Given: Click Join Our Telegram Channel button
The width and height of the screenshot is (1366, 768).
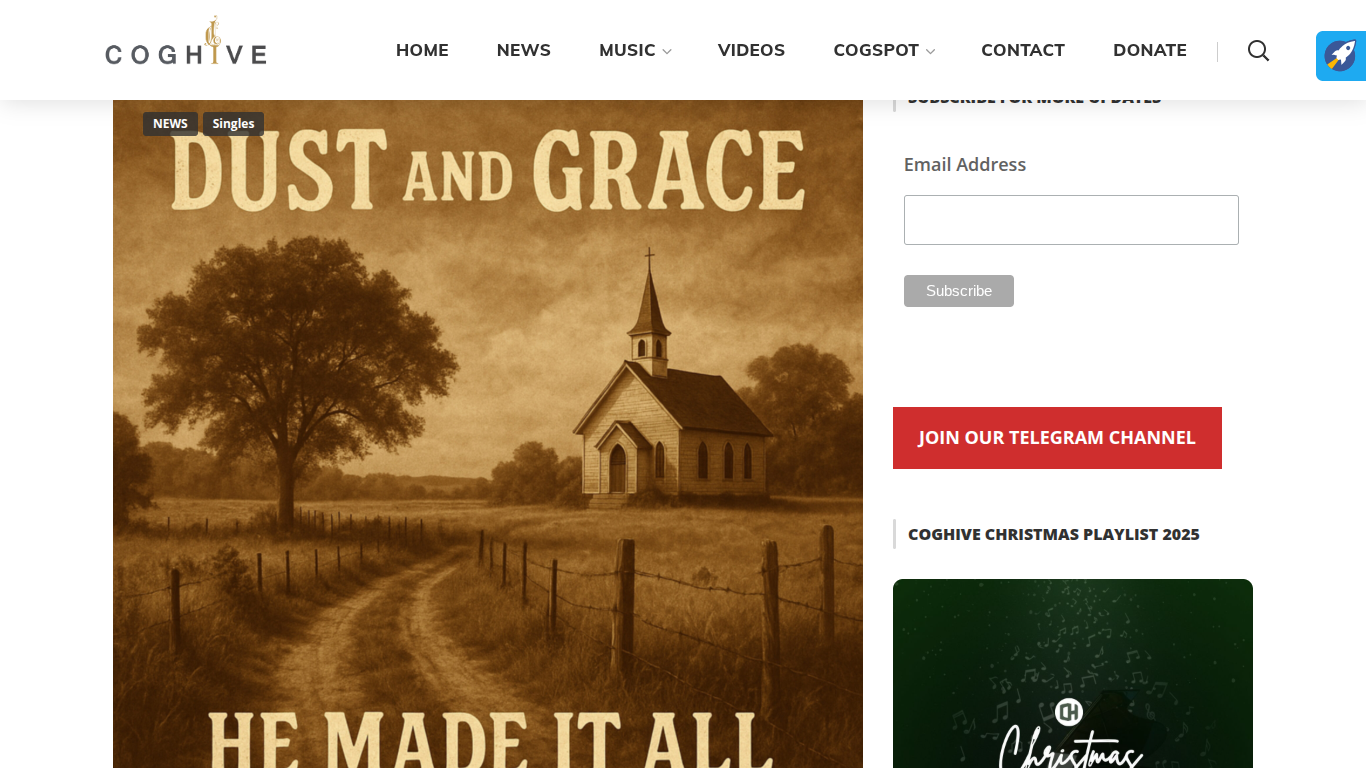Looking at the screenshot, I should (1057, 438).
